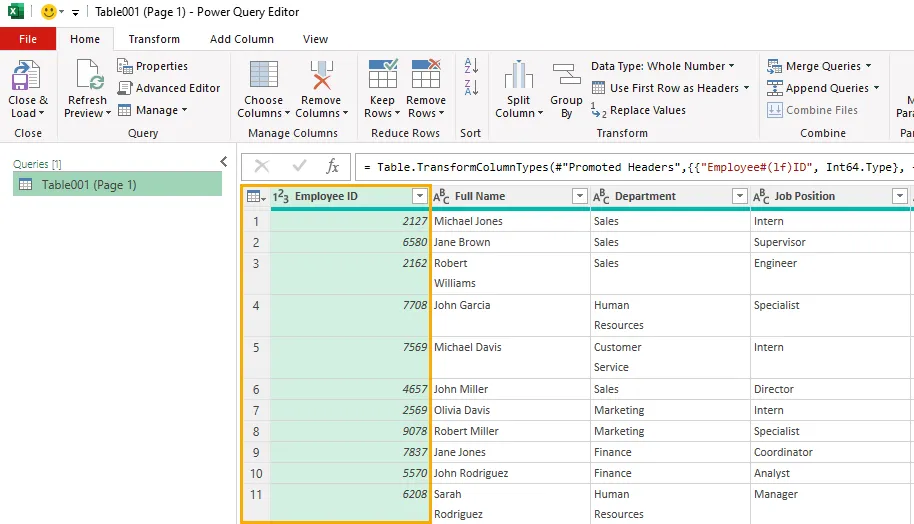Click the ABC type icon on Department
The height and width of the screenshot is (524, 914).
point(601,196)
